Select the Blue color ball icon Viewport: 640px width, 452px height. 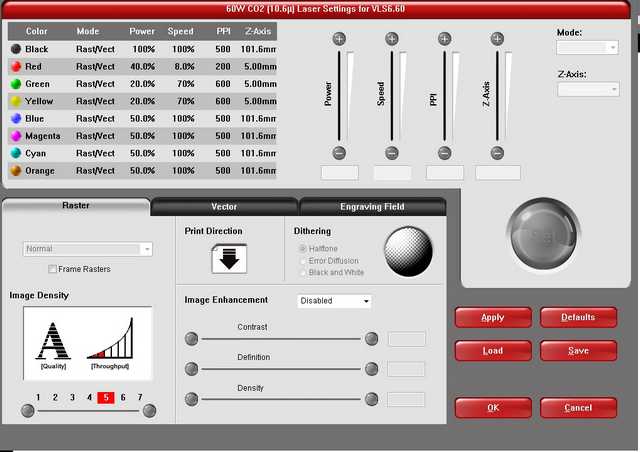click(16, 118)
